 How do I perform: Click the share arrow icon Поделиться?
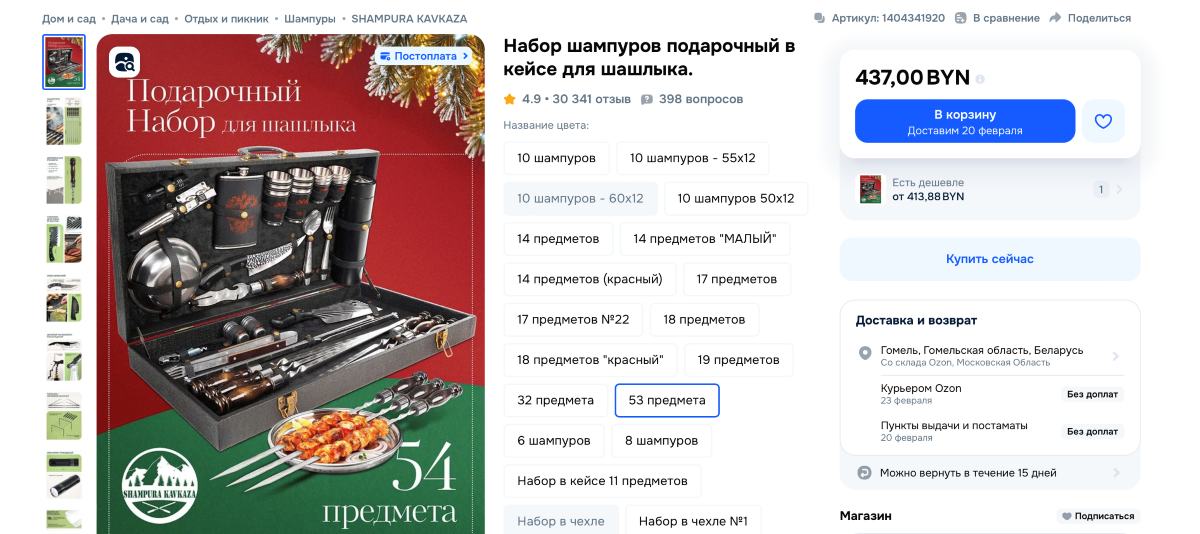click(x=1055, y=18)
